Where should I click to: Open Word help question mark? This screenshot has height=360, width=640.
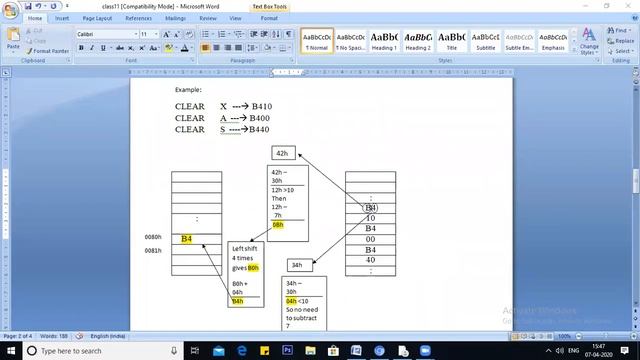(x=635, y=18)
